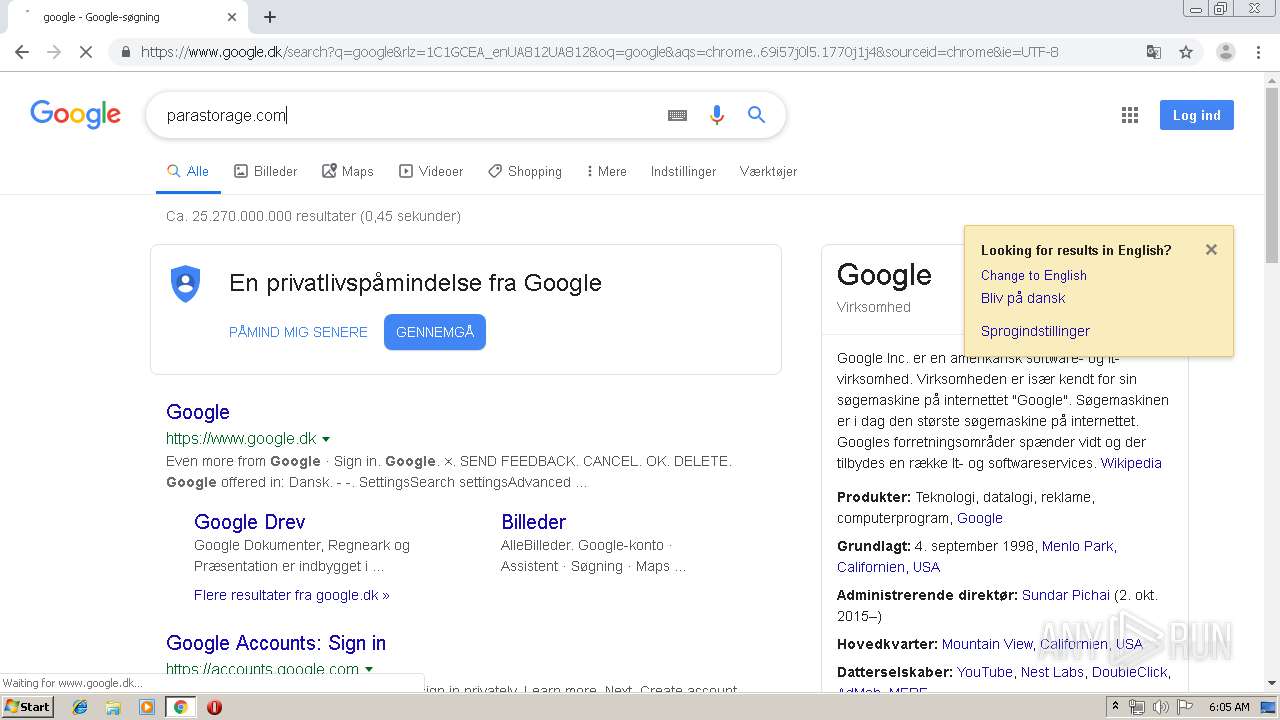This screenshot has height=720, width=1280.
Task: Expand the dropdown arrow beside www.google.dk
Action: pos(326,439)
